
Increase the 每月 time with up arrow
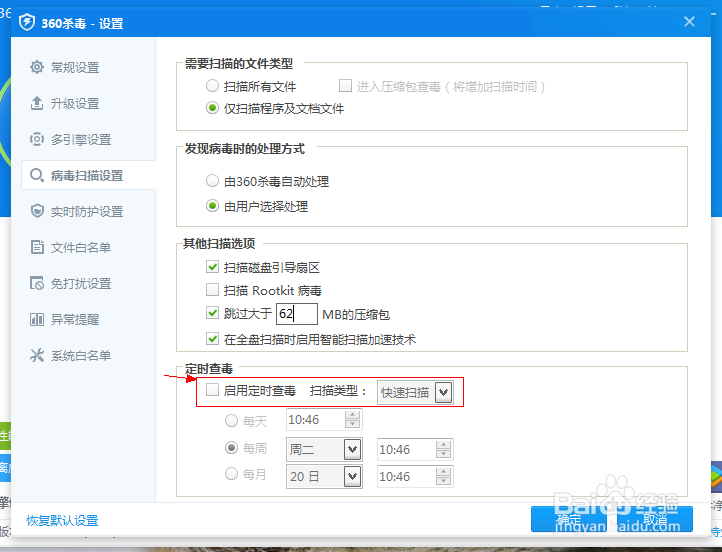pyautogui.click(x=443, y=471)
